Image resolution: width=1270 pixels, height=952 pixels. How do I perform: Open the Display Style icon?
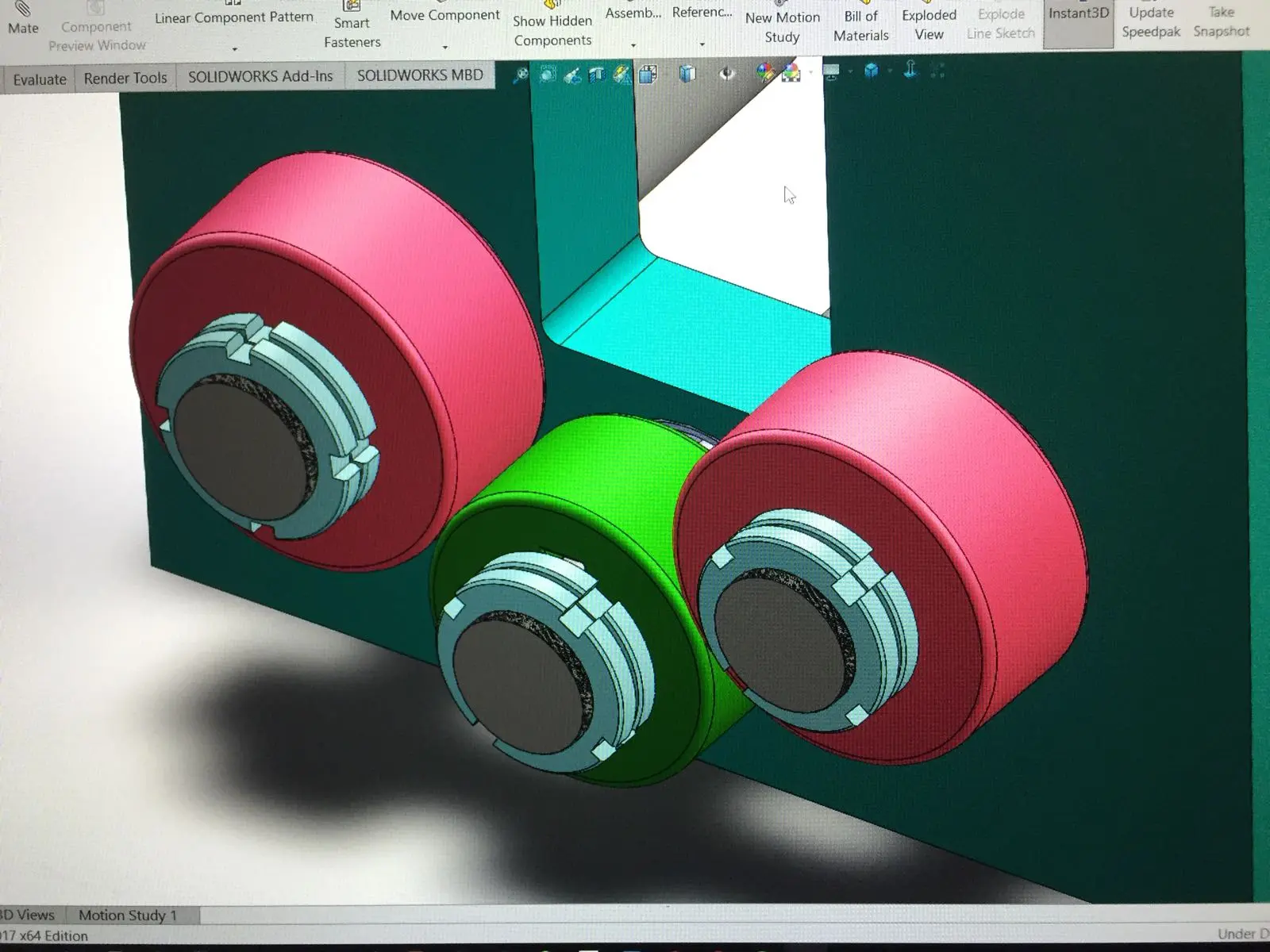click(687, 74)
